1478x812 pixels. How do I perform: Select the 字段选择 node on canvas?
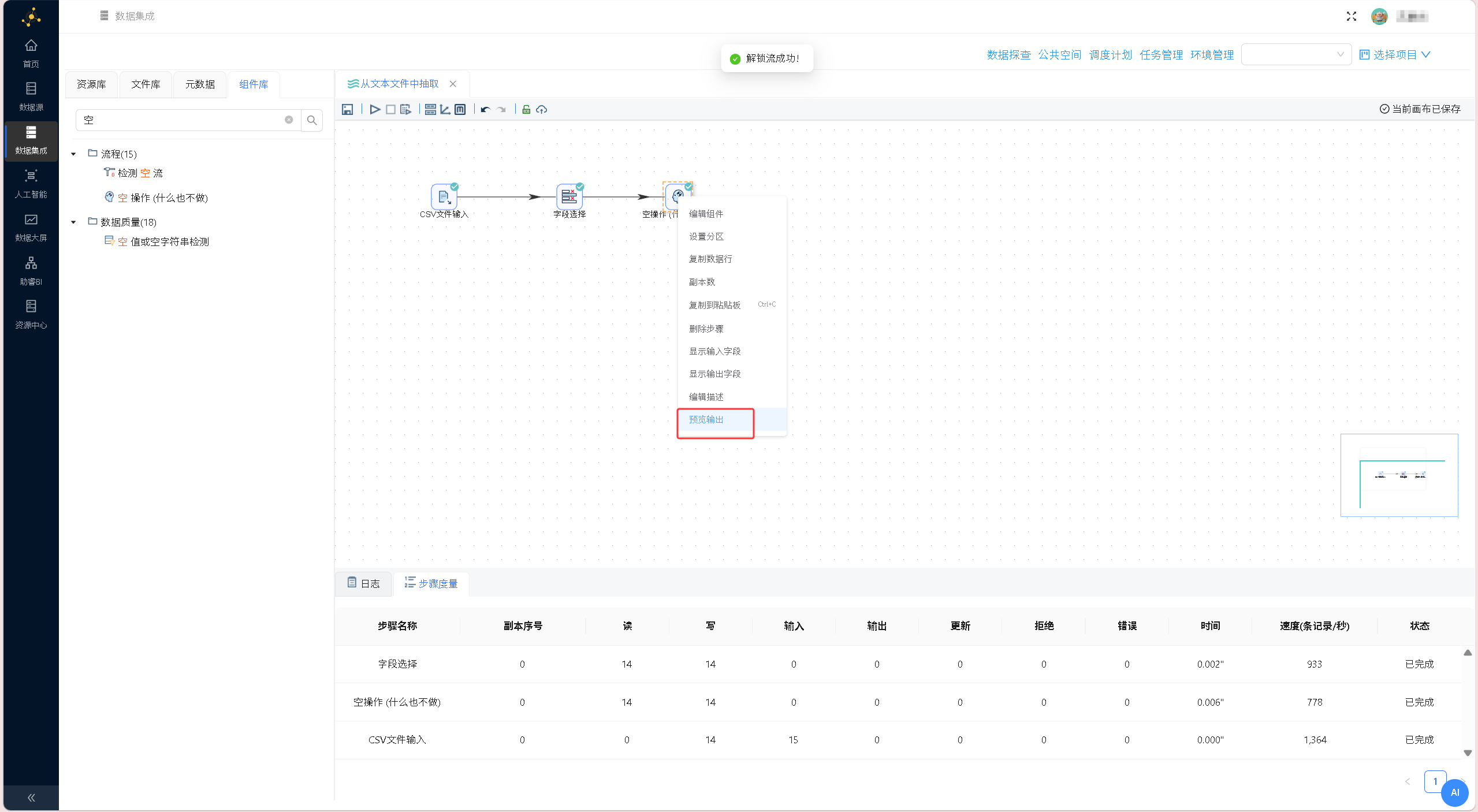(569, 197)
